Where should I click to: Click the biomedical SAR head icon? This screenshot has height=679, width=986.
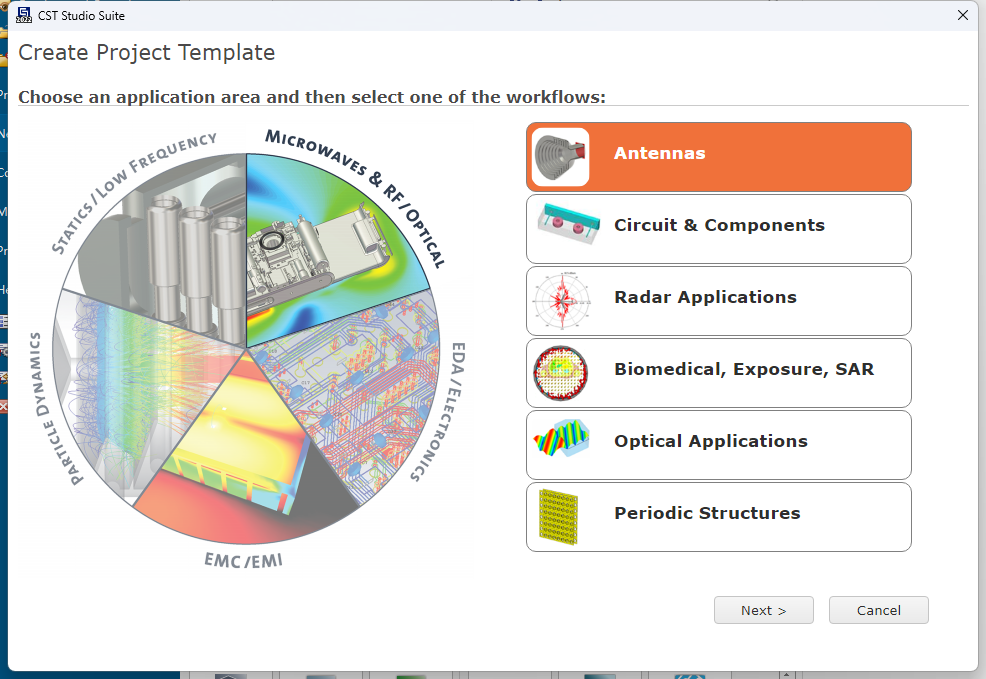pos(560,373)
